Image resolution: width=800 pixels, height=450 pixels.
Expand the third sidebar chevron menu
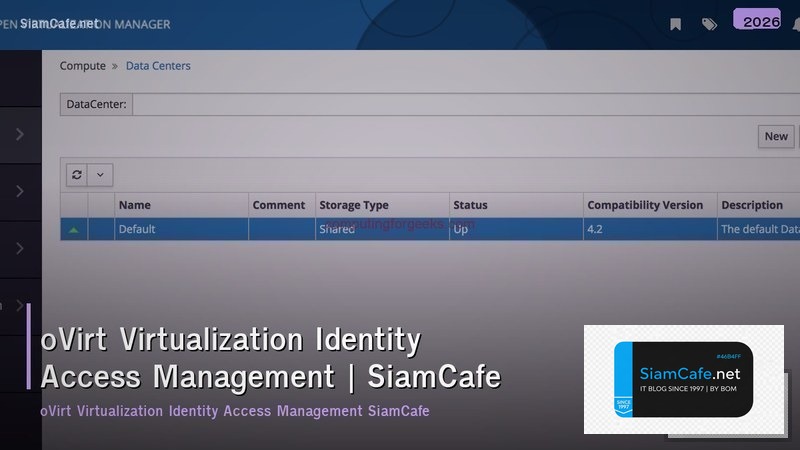tap(20, 248)
